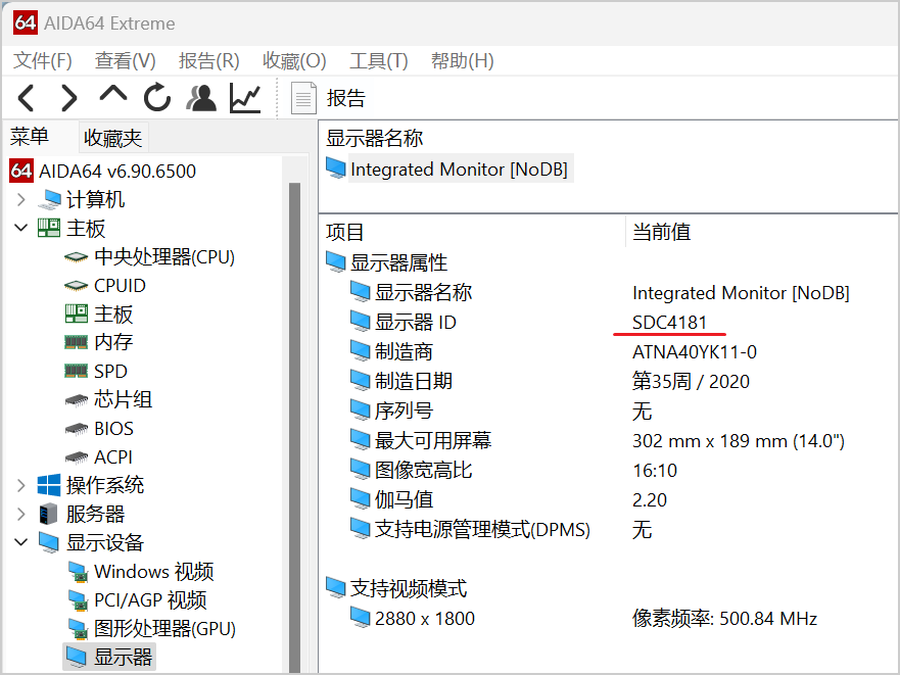
Task: Open the graph chart toolbar icon
Action: coord(245,98)
